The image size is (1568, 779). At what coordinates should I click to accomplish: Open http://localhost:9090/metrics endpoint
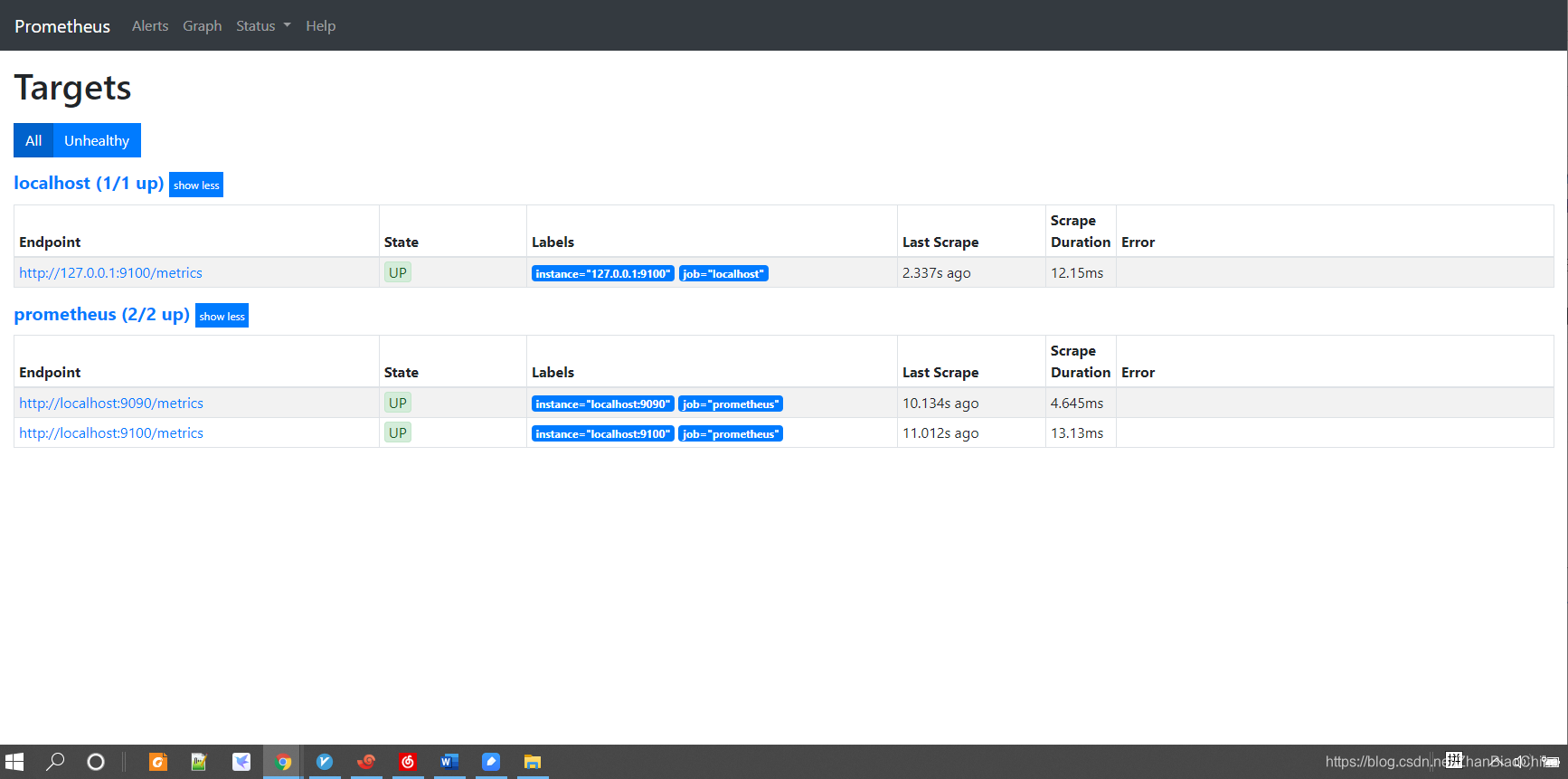coord(111,404)
